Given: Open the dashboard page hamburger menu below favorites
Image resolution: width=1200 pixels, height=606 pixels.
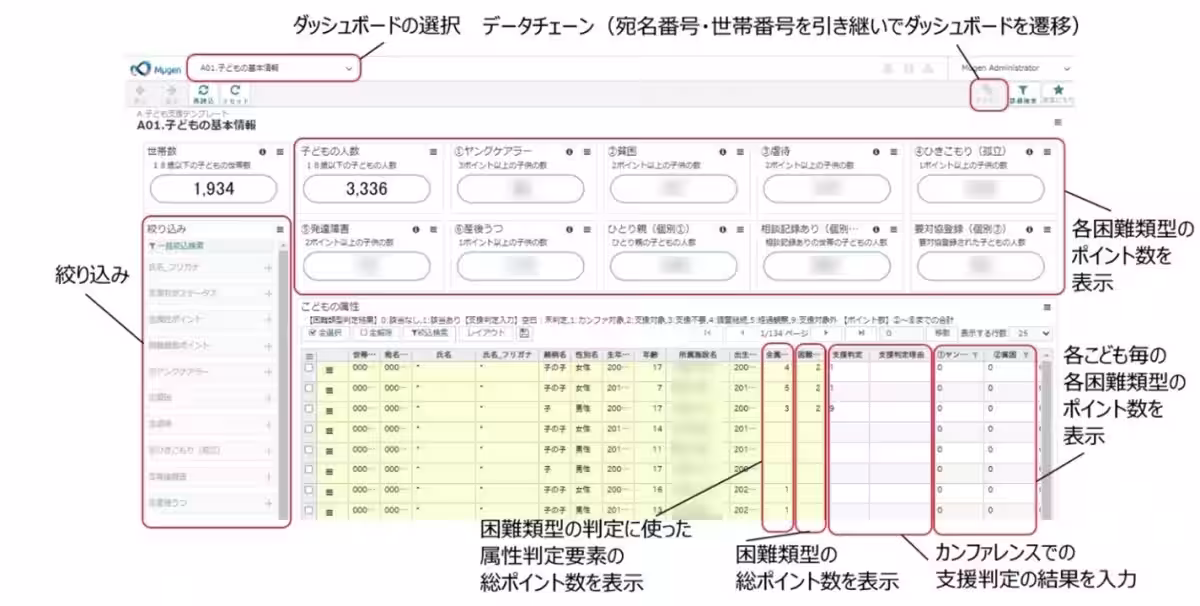Looking at the screenshot, I should (x=1057, y=122).
